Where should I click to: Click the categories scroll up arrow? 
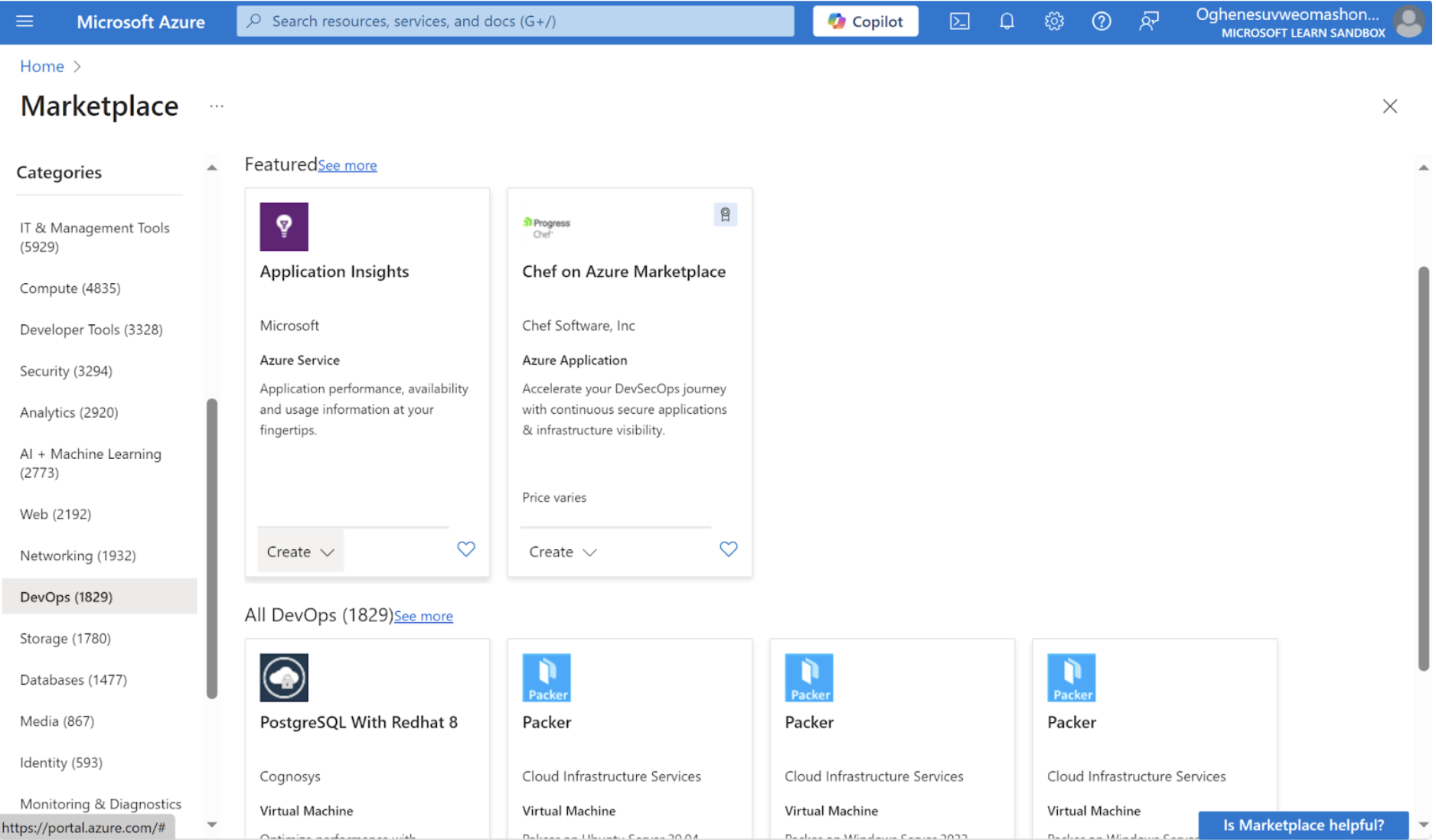point(213,168)
